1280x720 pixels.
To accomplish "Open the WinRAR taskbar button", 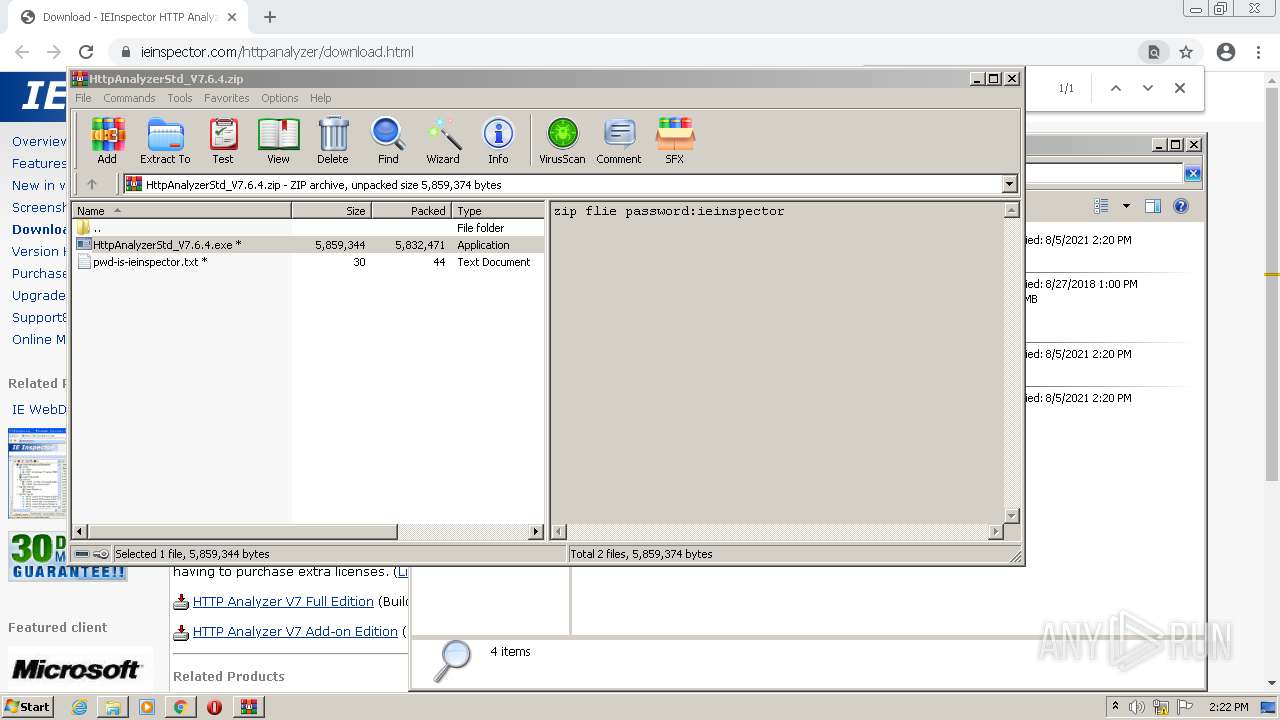I will [248, 707].
